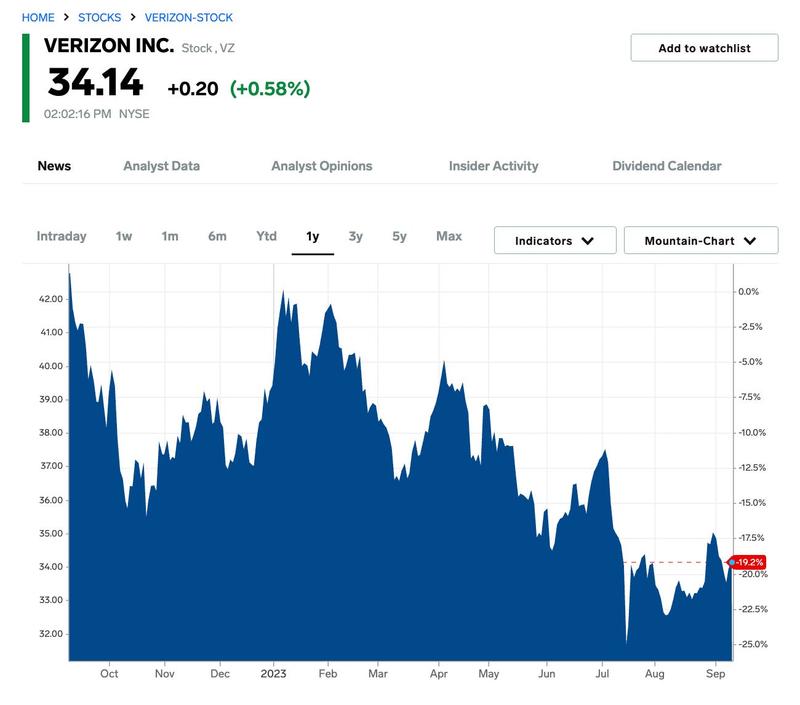Click the 42.00 y-axis price label
Screen dimensions: 800x705
pos(51,299)
